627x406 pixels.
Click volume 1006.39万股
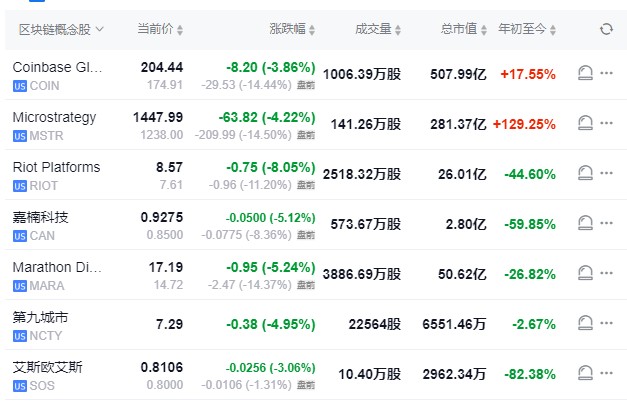[362, 74]
